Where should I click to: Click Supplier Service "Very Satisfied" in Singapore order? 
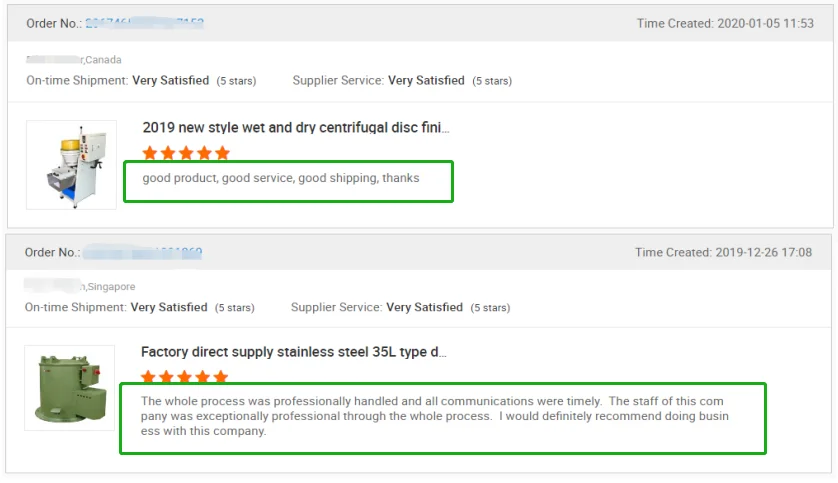pos(424,307)
